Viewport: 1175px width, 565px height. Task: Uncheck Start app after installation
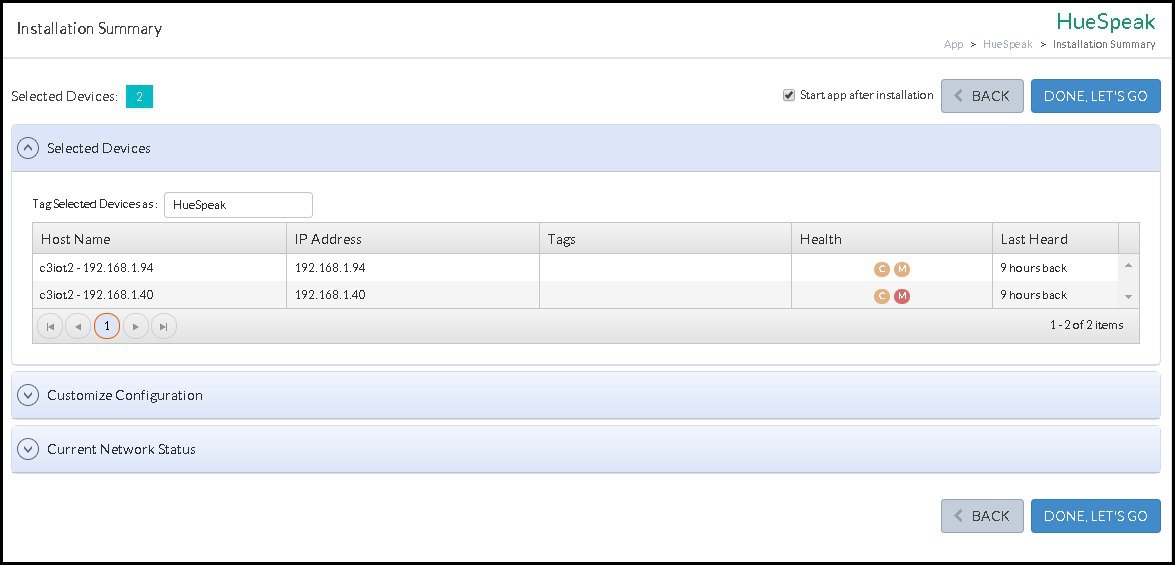tap(788, 95)
